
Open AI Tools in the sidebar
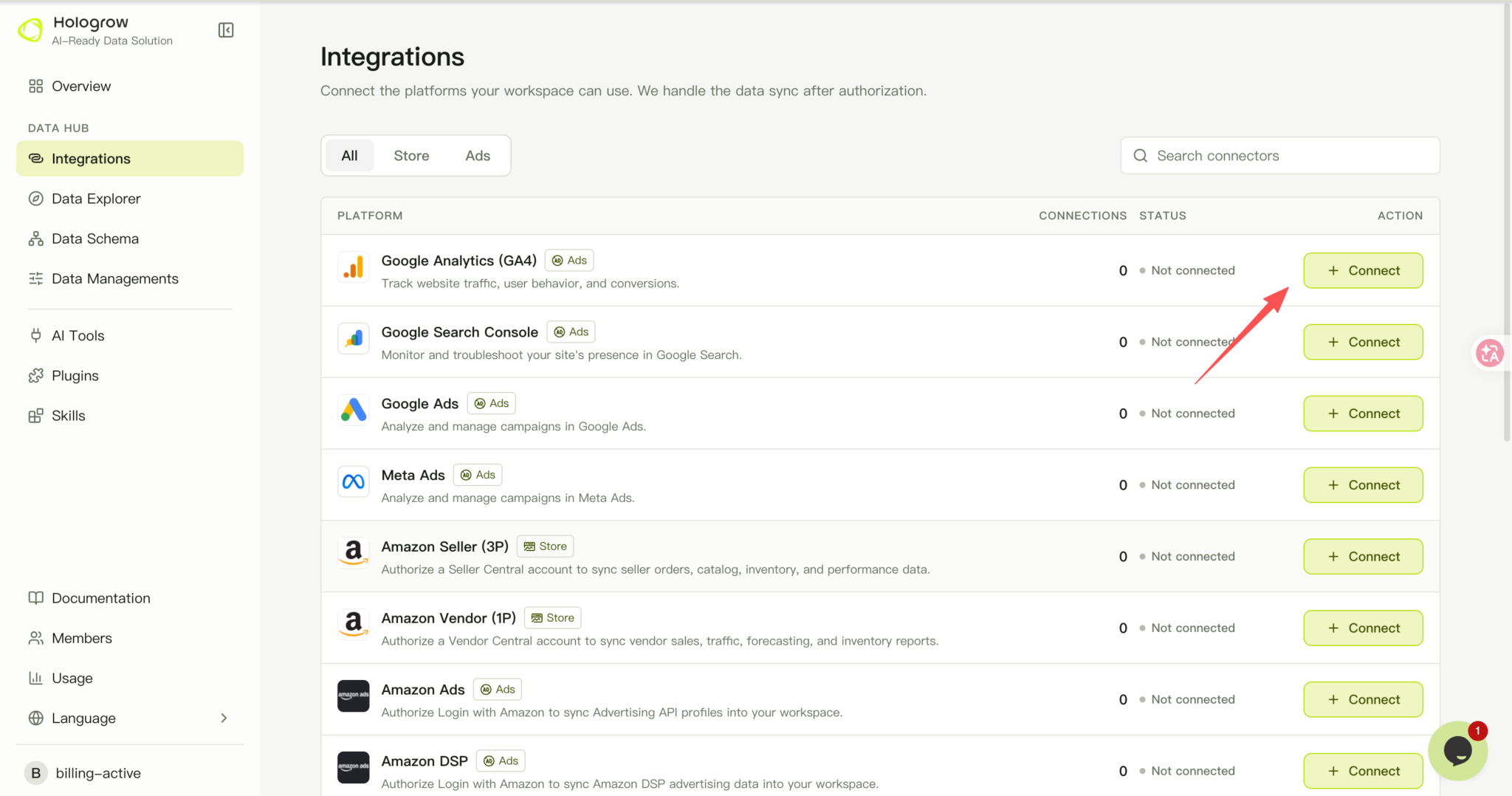click(130, 336)
